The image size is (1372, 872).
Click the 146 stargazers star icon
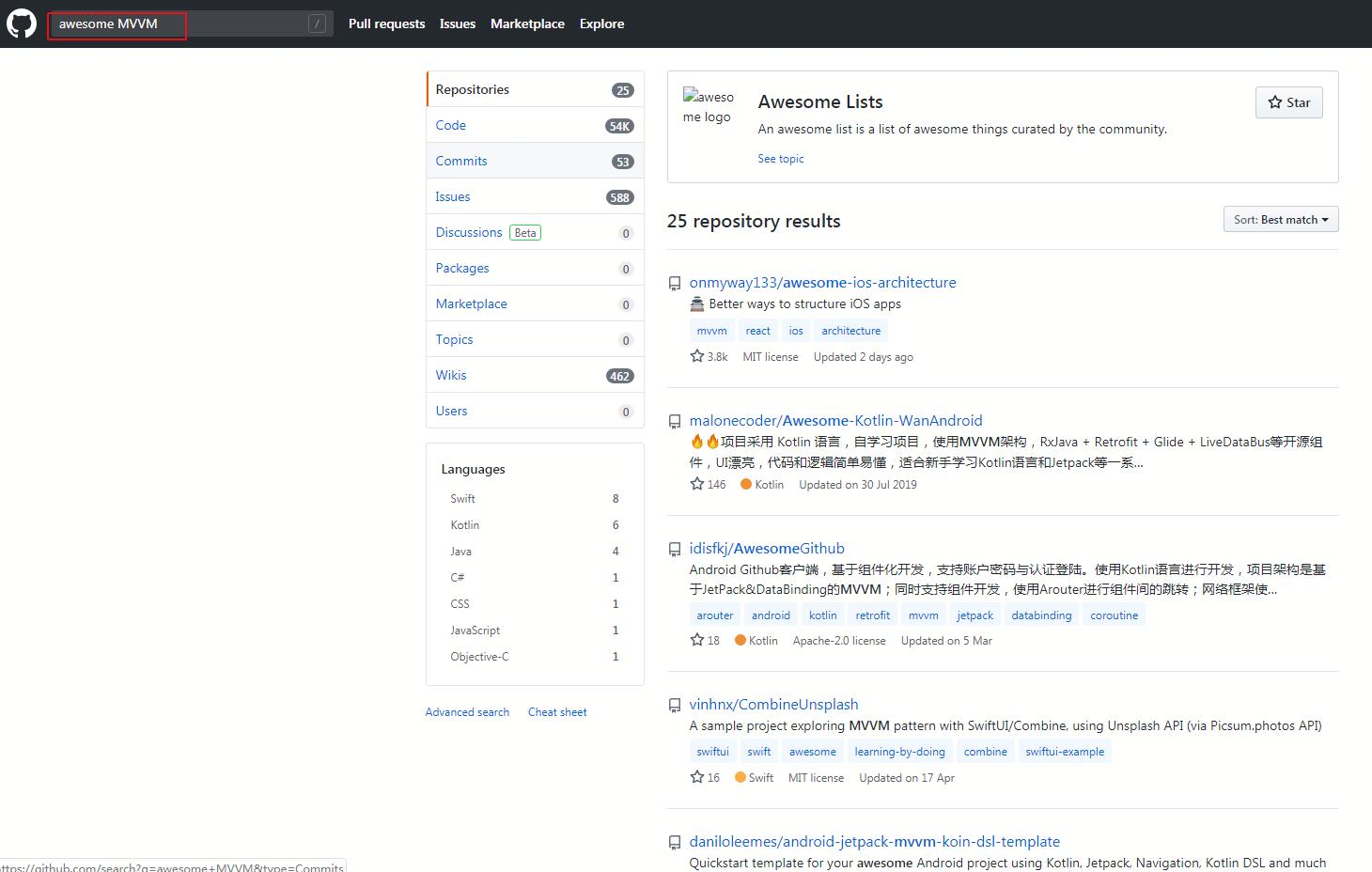coord(696,484)
